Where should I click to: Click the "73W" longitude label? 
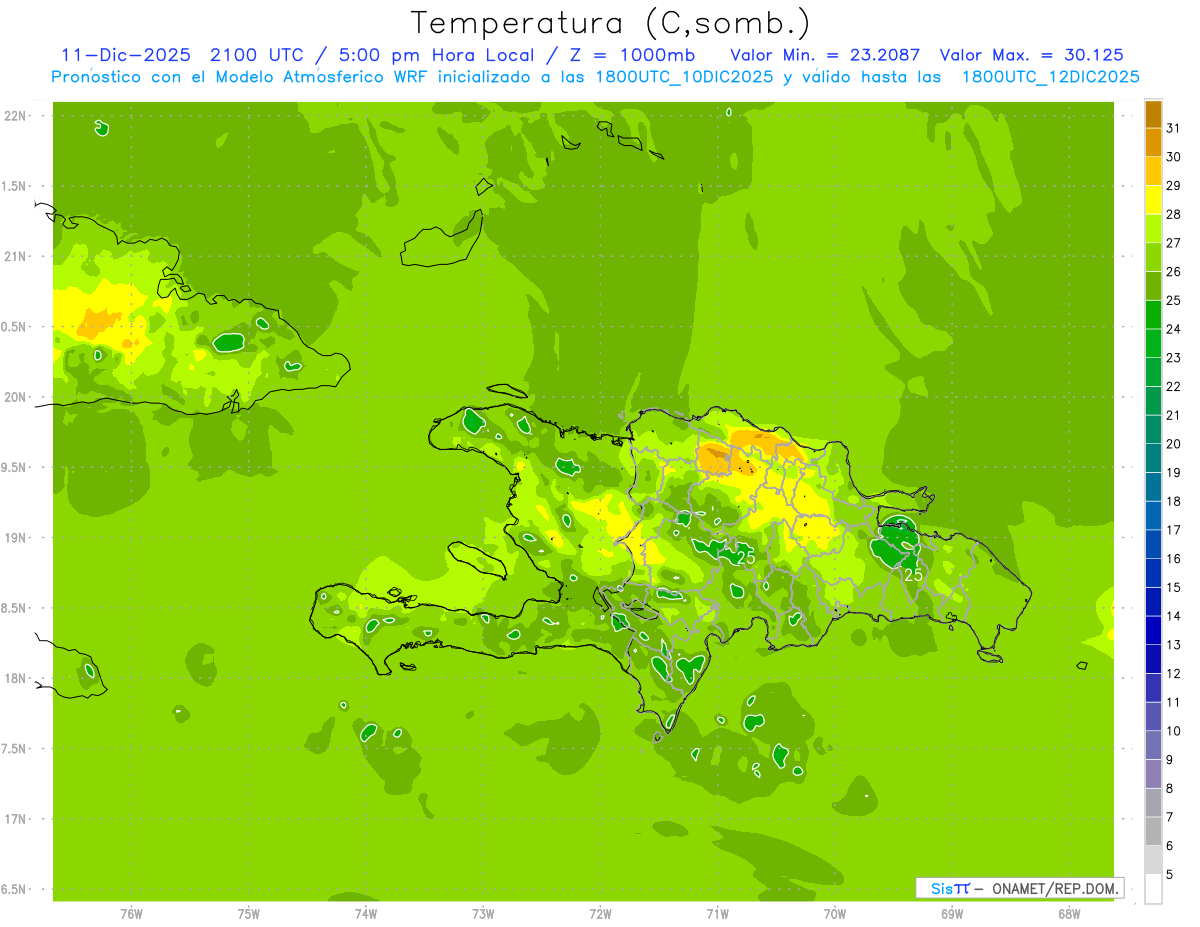pyautogui.click(x=483, y=913)
